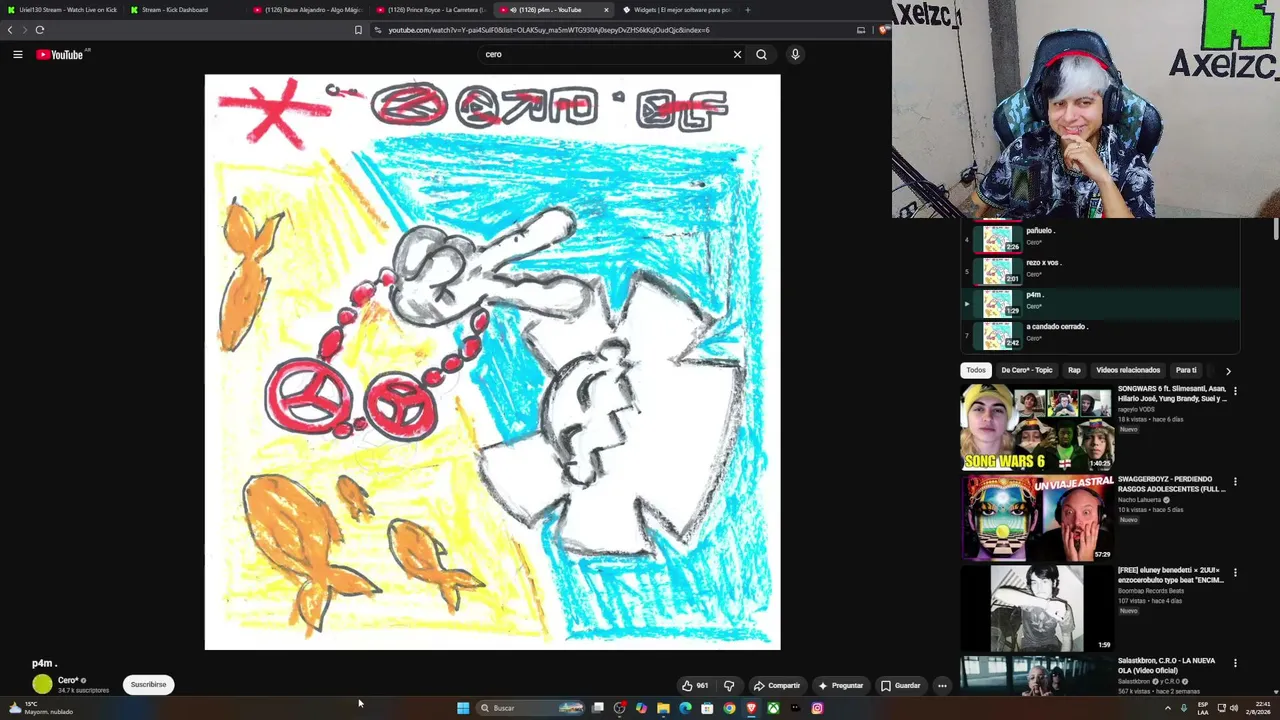Screen dimensions: 1280x720
Task: Open more actions menu beside Guardar
Action: pyautogui.click(x=942, y=685)
